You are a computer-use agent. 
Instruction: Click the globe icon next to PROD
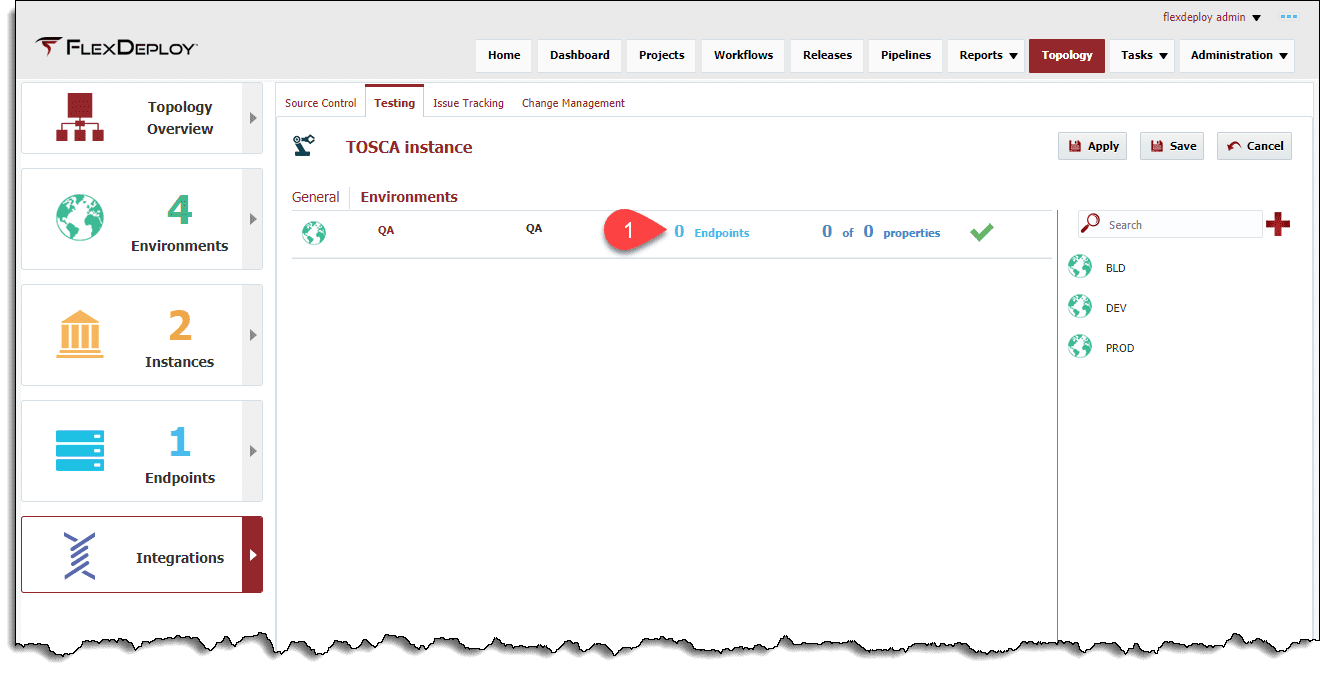1080,347
